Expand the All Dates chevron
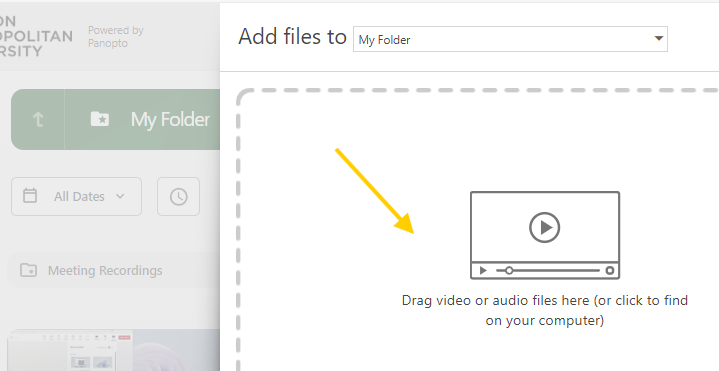The height and width of the screenshot is (371, 719). coord(120,196)
